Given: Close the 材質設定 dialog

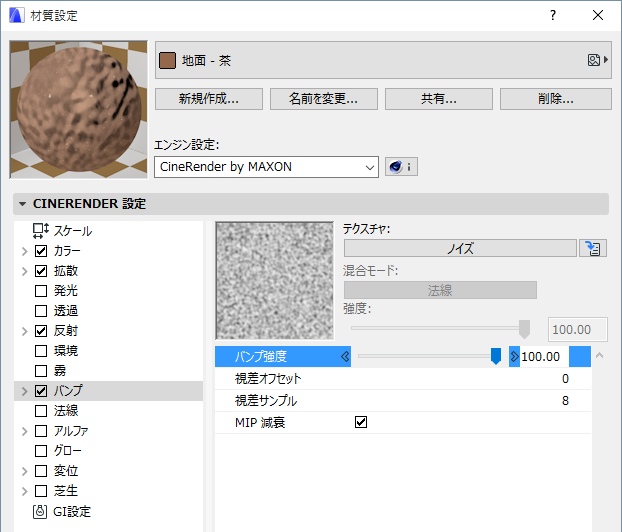Looking at the screenshot, I should click(x=598, y=15).
